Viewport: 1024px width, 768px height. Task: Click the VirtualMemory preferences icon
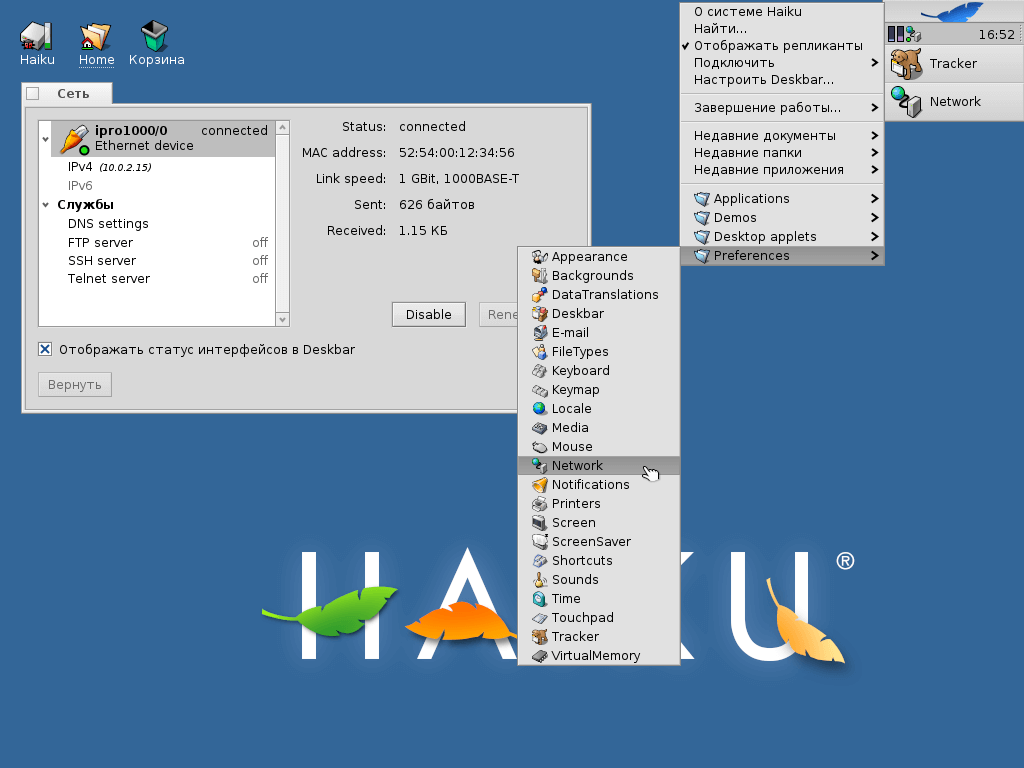point(539,656)
